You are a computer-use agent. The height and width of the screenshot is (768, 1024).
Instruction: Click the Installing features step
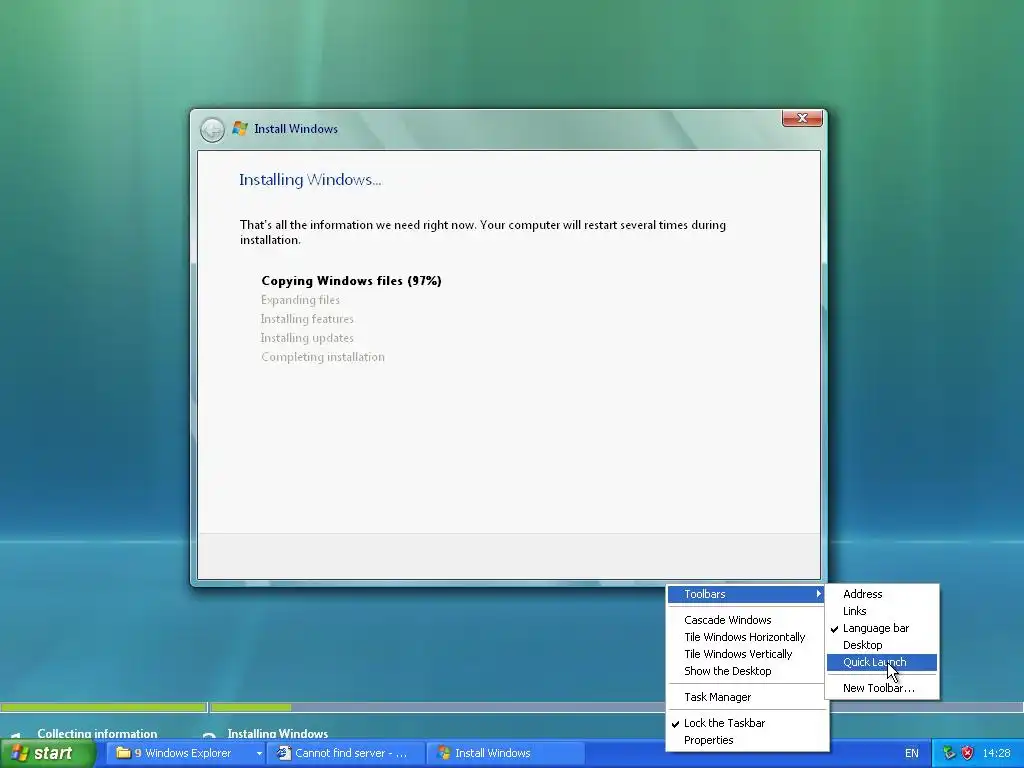click(x=307, y=319)
